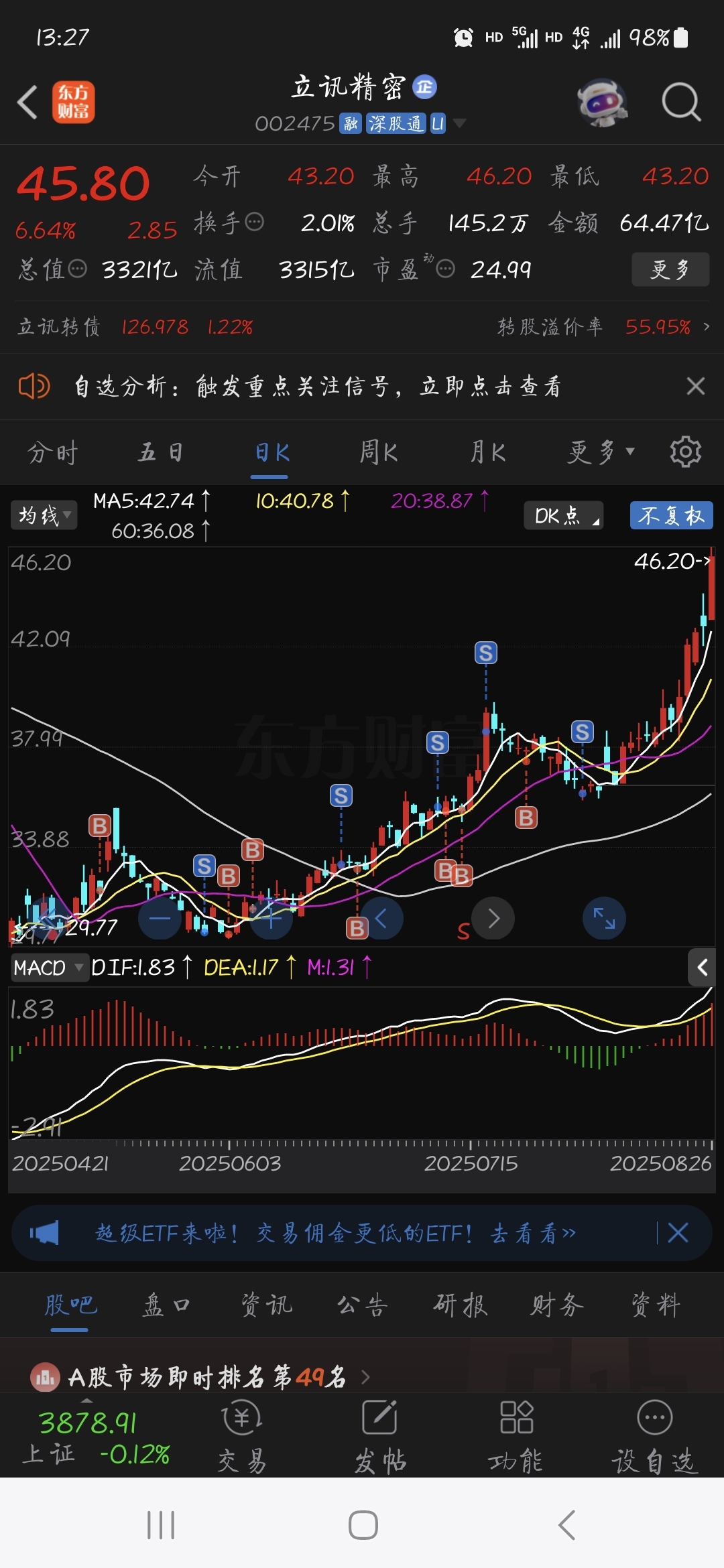Open 市盈 info bubble icon

445,269
